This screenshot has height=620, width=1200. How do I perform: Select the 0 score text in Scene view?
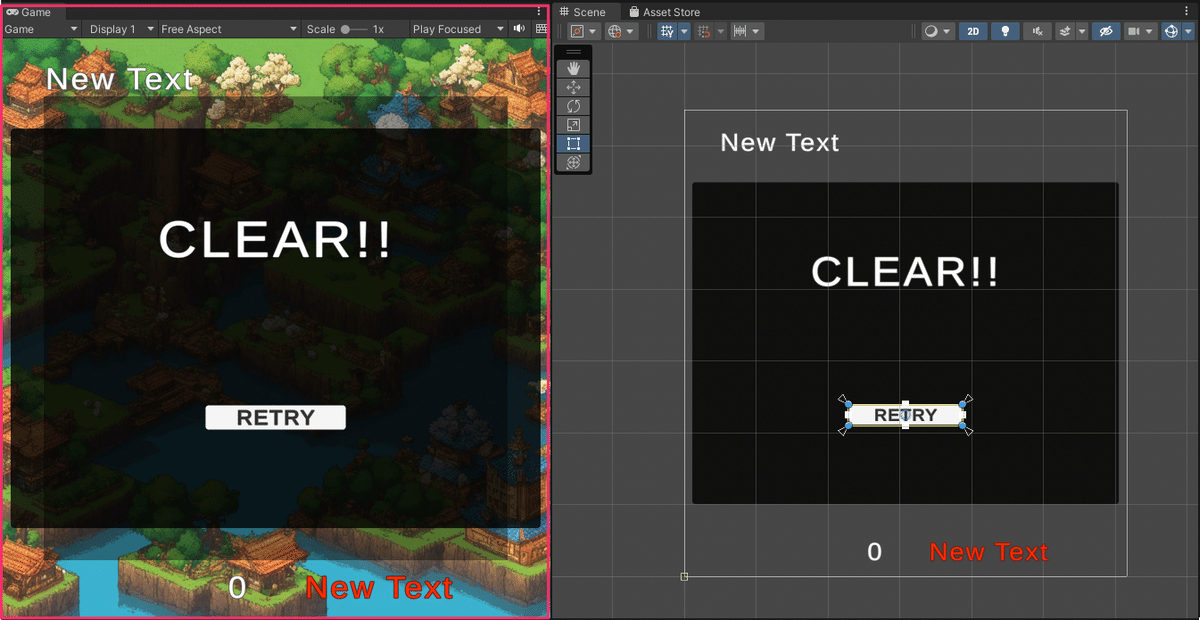point(875,552)
